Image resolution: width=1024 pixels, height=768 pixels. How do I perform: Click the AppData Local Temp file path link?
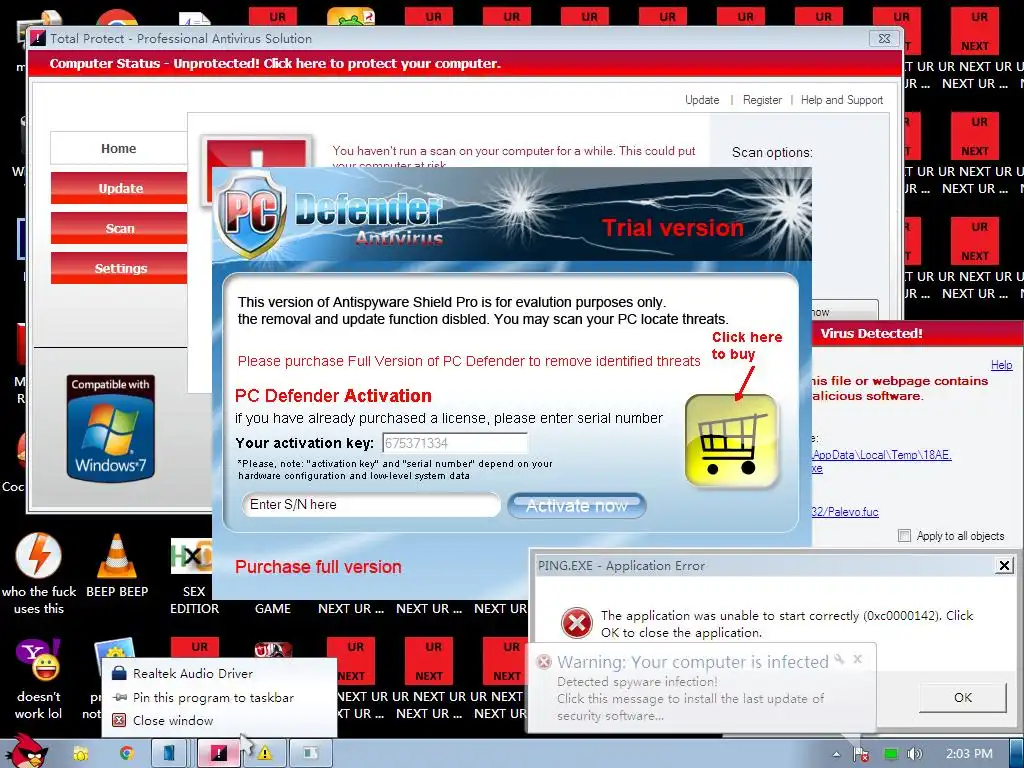(881, 455)
